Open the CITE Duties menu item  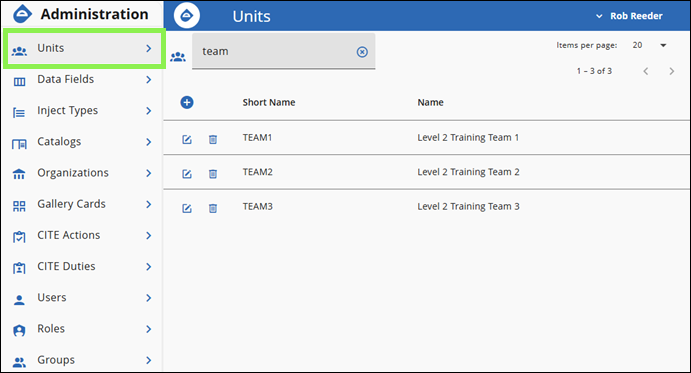82,267
